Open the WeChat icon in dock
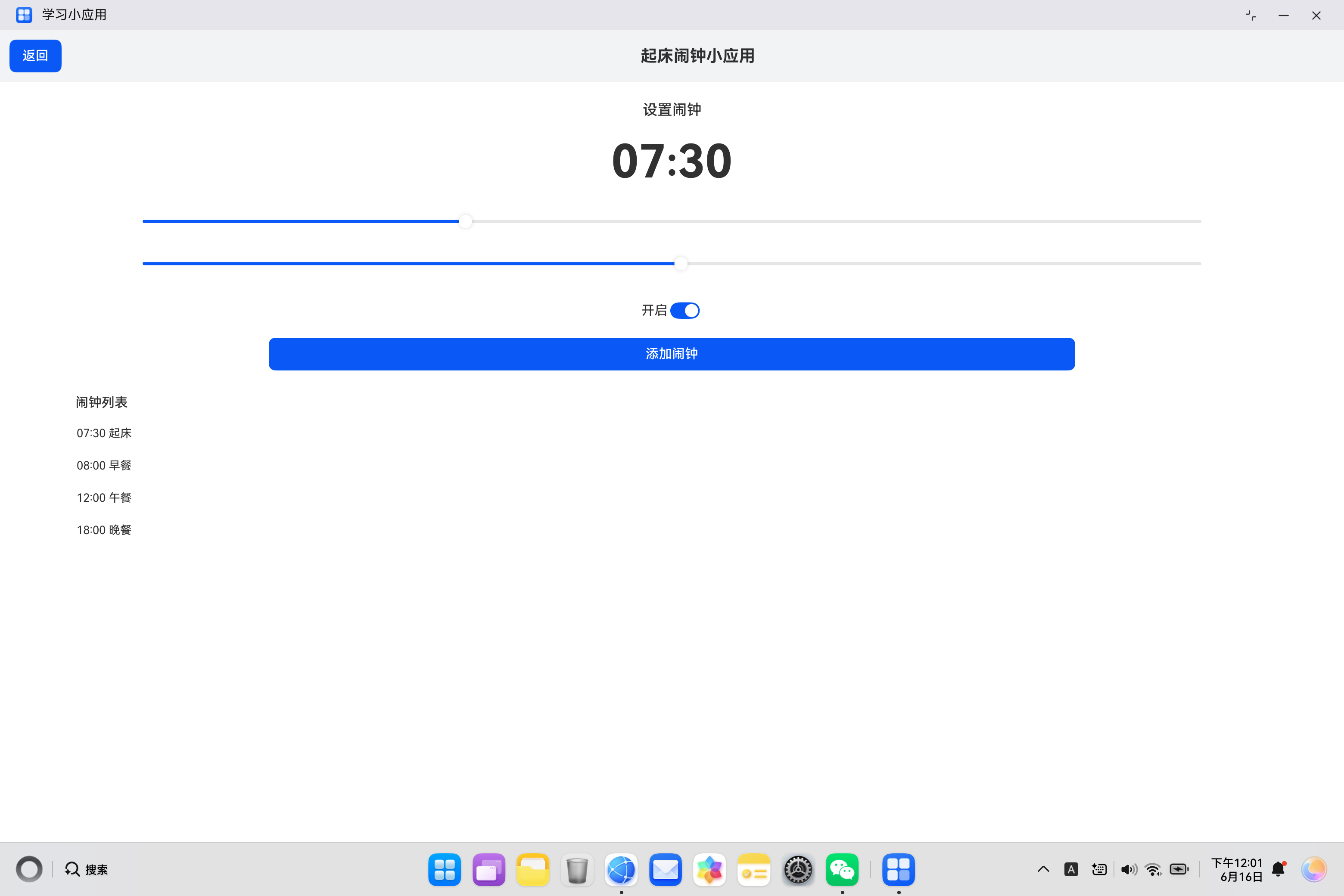Viewport: 1344px width, 896px height. pyautogui.click(x=842, y=869)
